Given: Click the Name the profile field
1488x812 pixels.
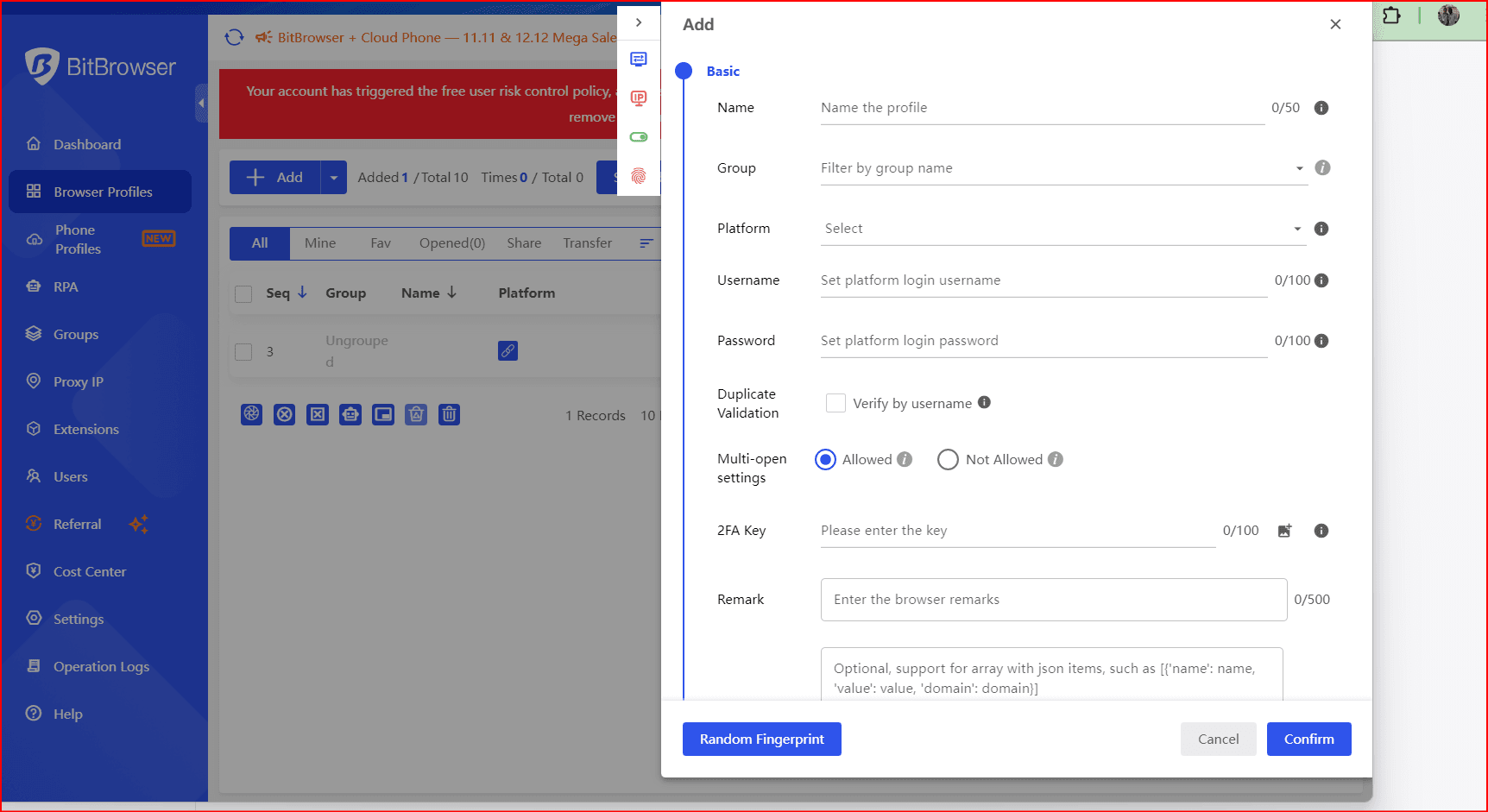Looking at the screenshot, I should [1042, 108].
